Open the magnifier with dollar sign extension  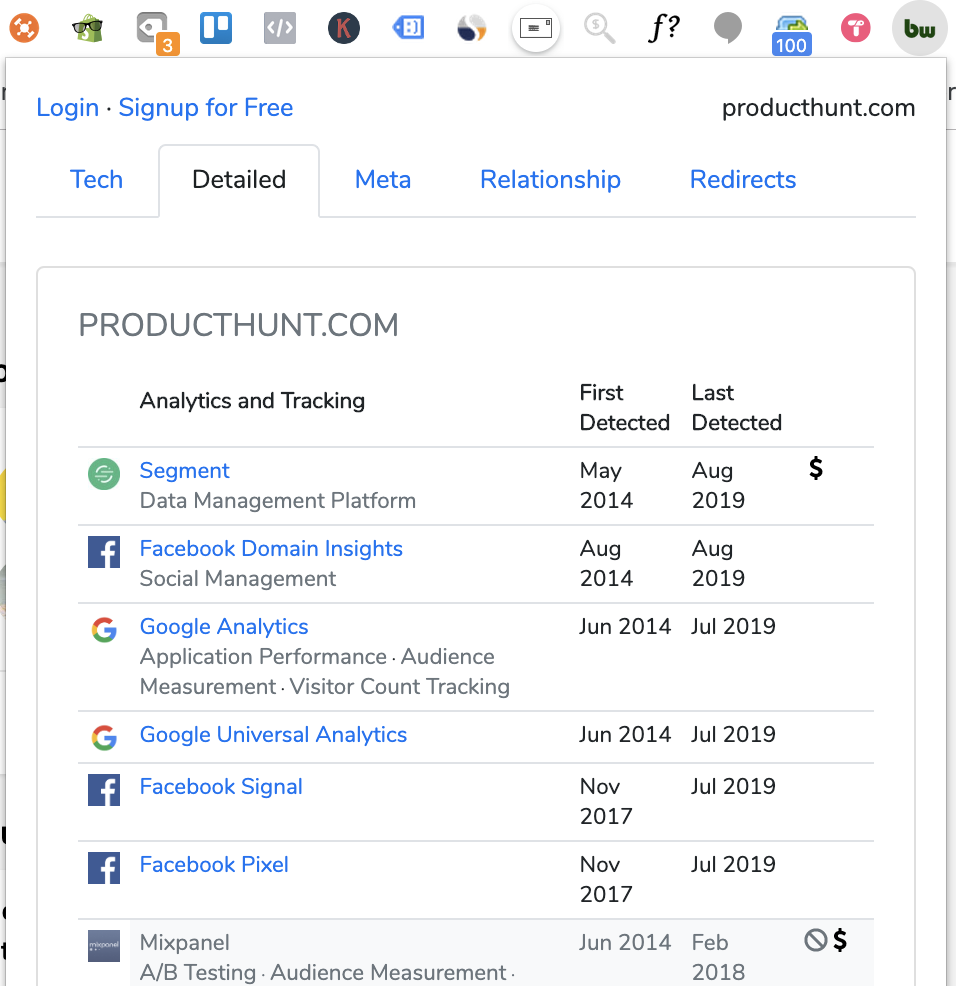click(x=599, y=28)
